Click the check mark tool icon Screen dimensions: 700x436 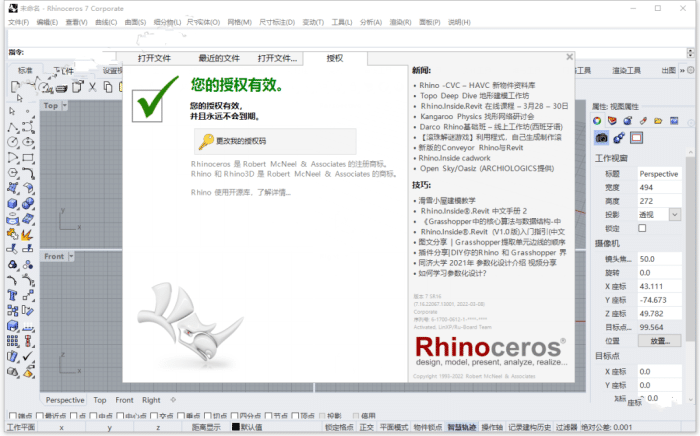(28, 356)
